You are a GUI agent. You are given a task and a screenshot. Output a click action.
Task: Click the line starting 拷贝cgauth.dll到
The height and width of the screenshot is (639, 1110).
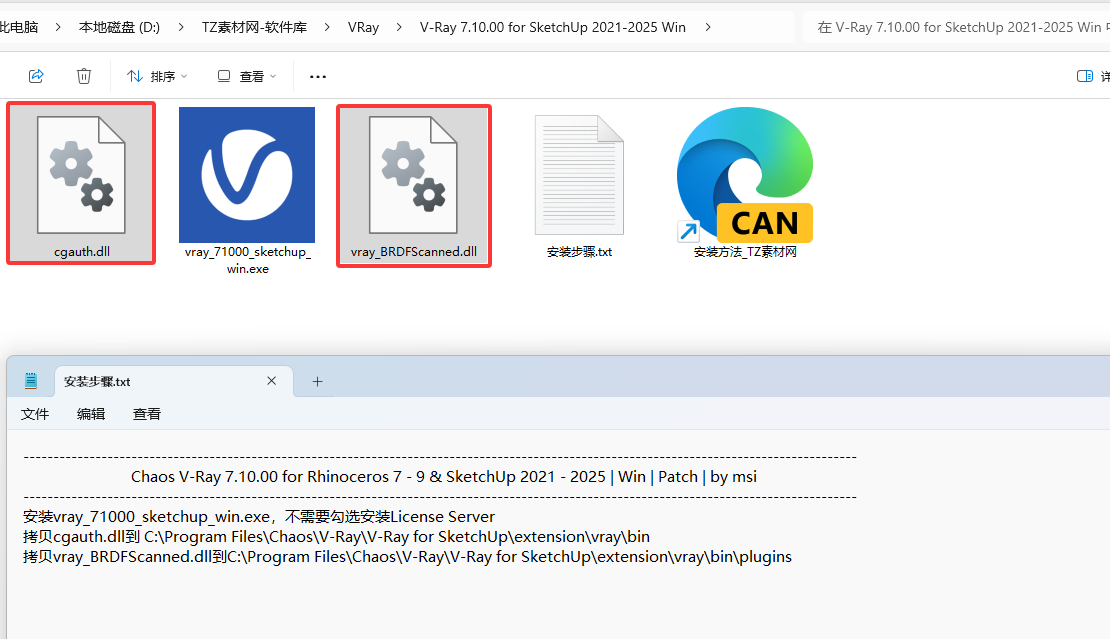(336, 536)
